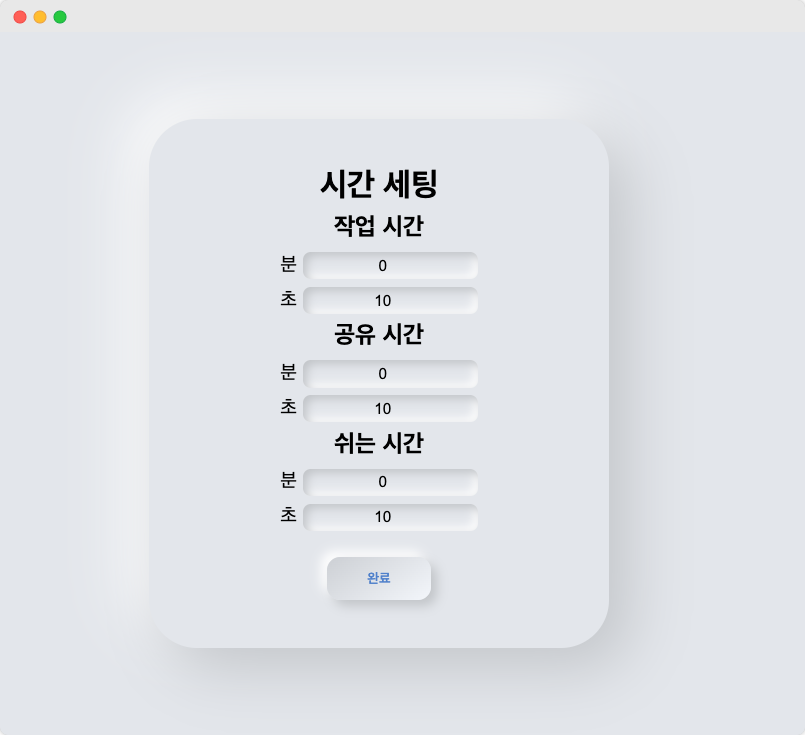The width and height of the screenshot is (805, 735).
Task: Maximize the window with the green button
Action: tap(60, 17)
